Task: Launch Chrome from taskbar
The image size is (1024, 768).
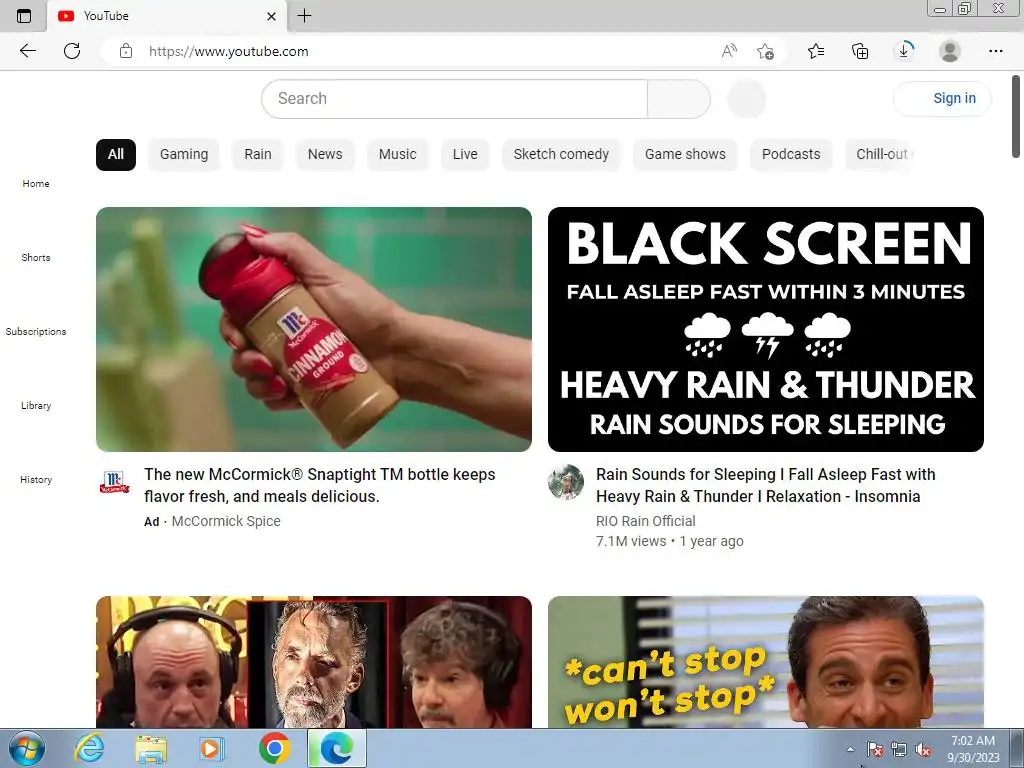Action: [274, 748]
